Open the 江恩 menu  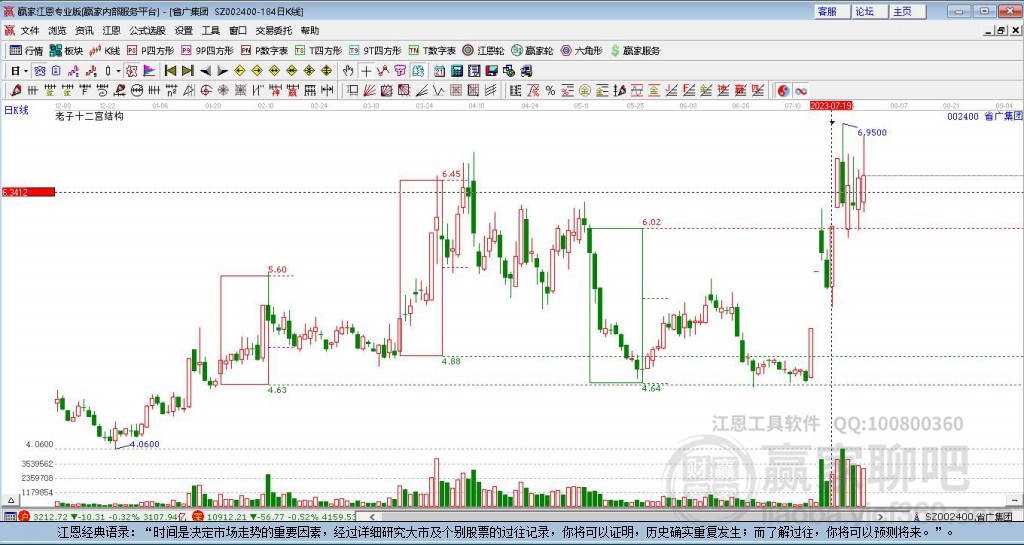[112, 31]
